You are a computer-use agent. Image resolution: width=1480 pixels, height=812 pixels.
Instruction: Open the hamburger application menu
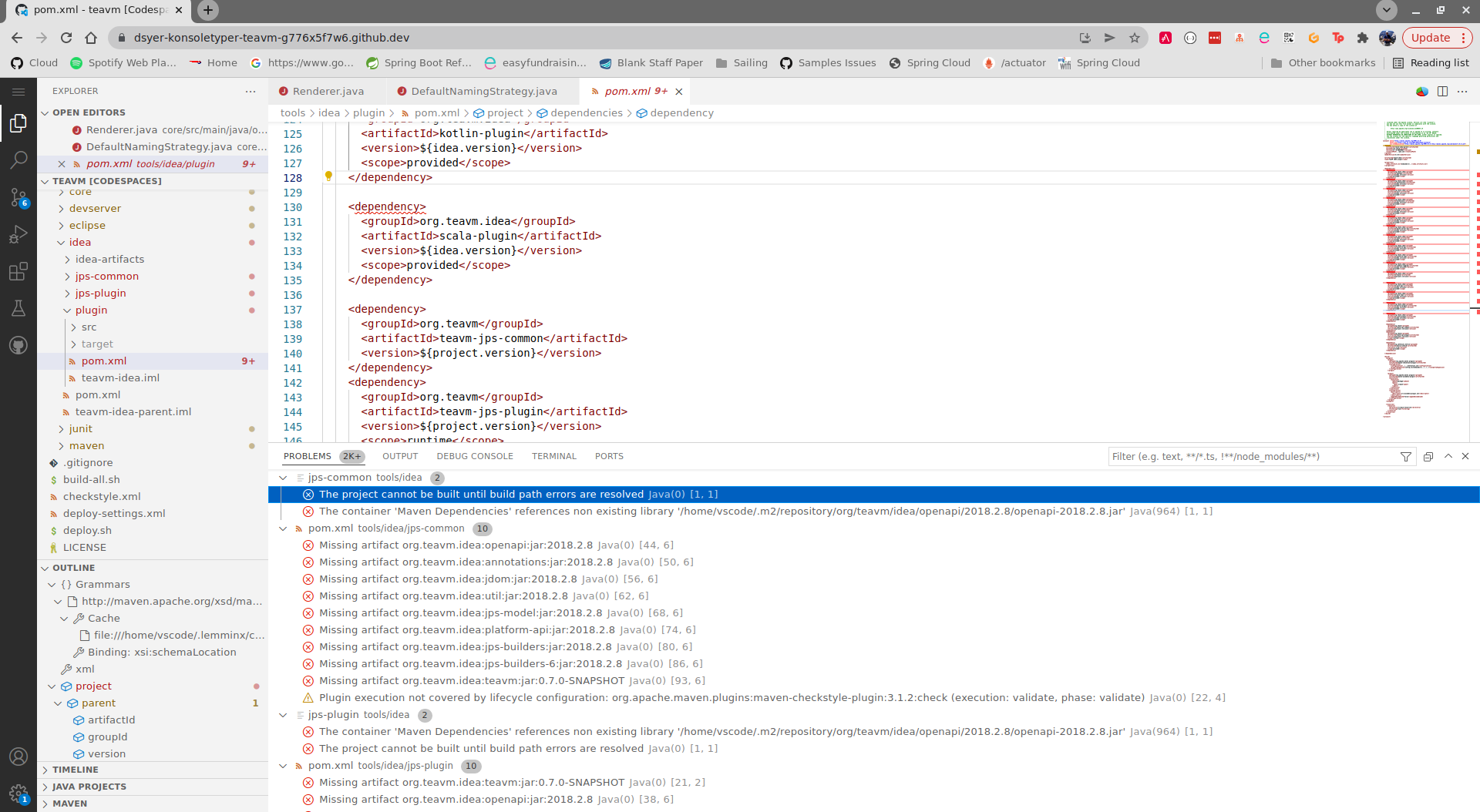[18, 92]
